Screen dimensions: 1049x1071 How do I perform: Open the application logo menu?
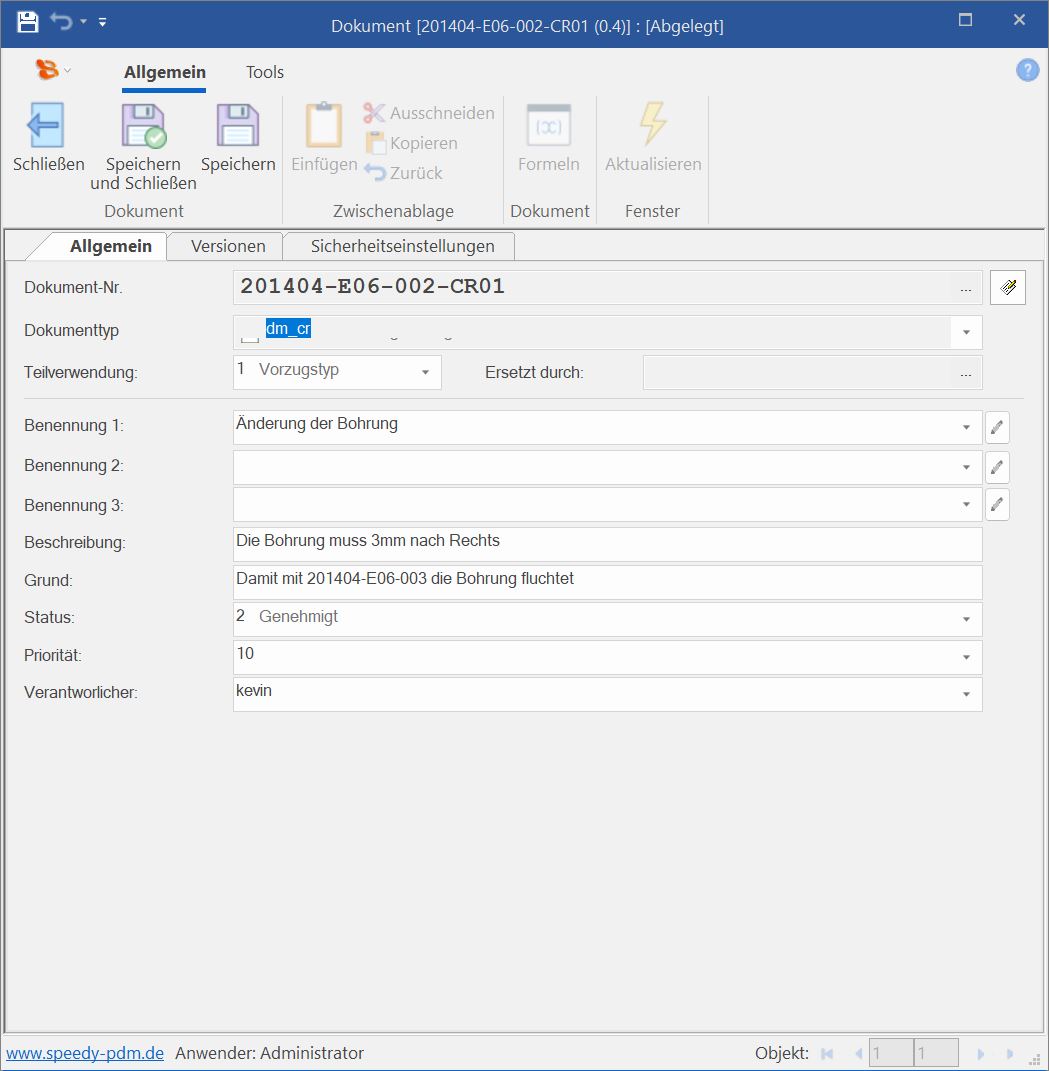48,70
